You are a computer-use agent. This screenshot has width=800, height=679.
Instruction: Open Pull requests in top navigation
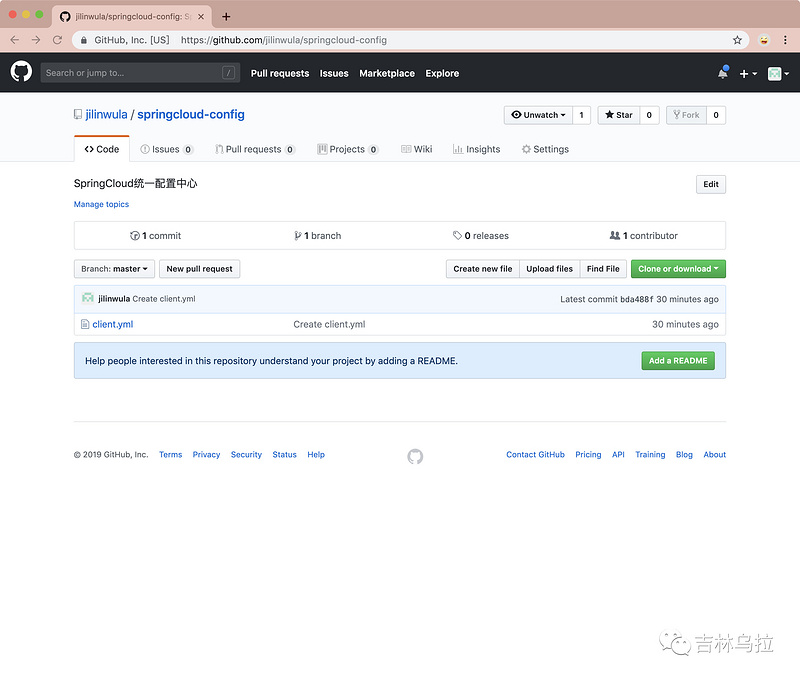[280, 73]
